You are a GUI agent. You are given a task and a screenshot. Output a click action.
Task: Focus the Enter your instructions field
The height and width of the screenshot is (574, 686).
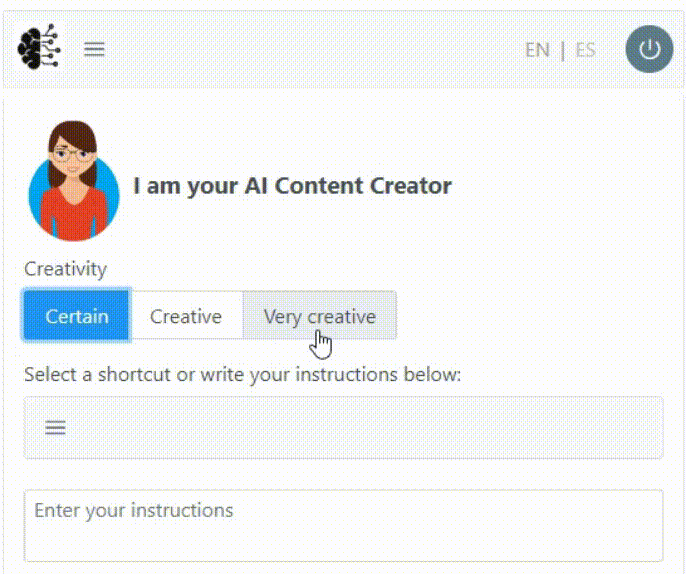tap(343, 525)
